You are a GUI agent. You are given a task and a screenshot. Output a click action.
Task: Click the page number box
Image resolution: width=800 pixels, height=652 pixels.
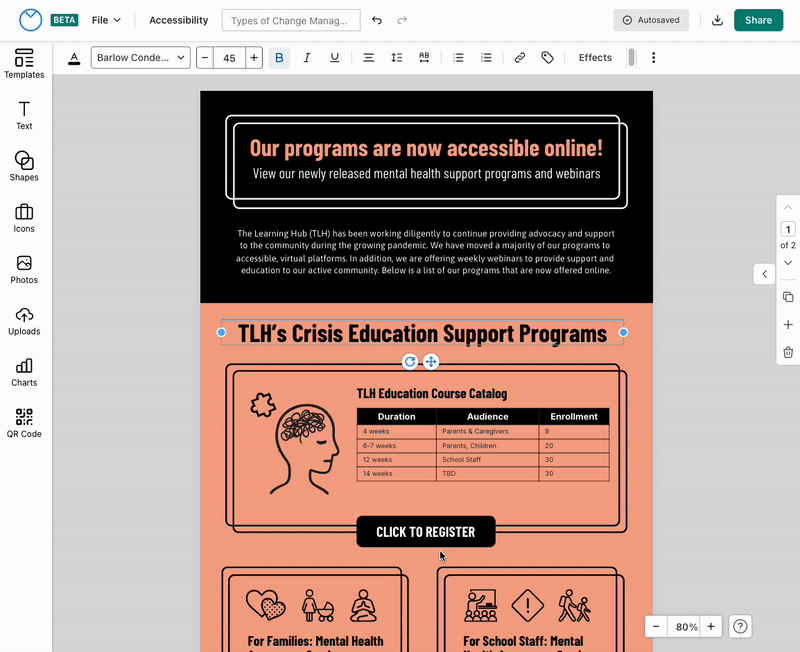point(788,230)
